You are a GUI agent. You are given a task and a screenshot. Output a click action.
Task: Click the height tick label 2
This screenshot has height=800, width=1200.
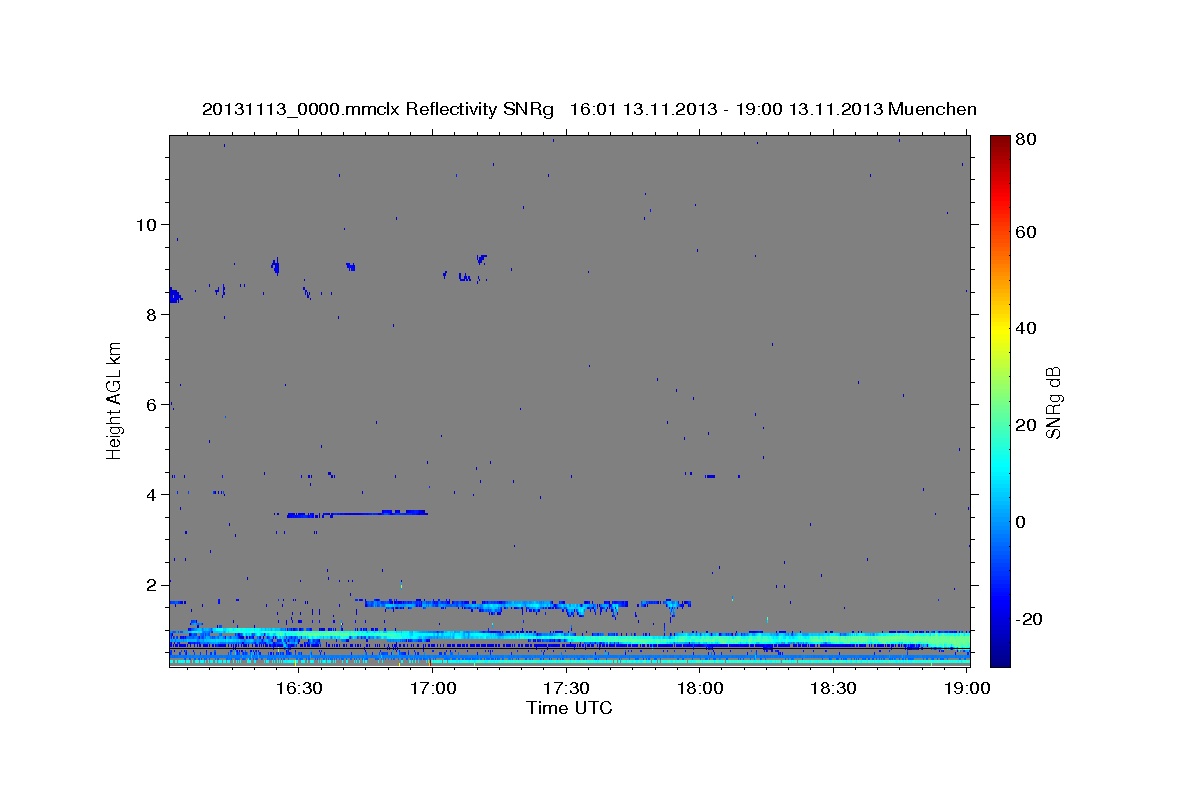(150, 584)
